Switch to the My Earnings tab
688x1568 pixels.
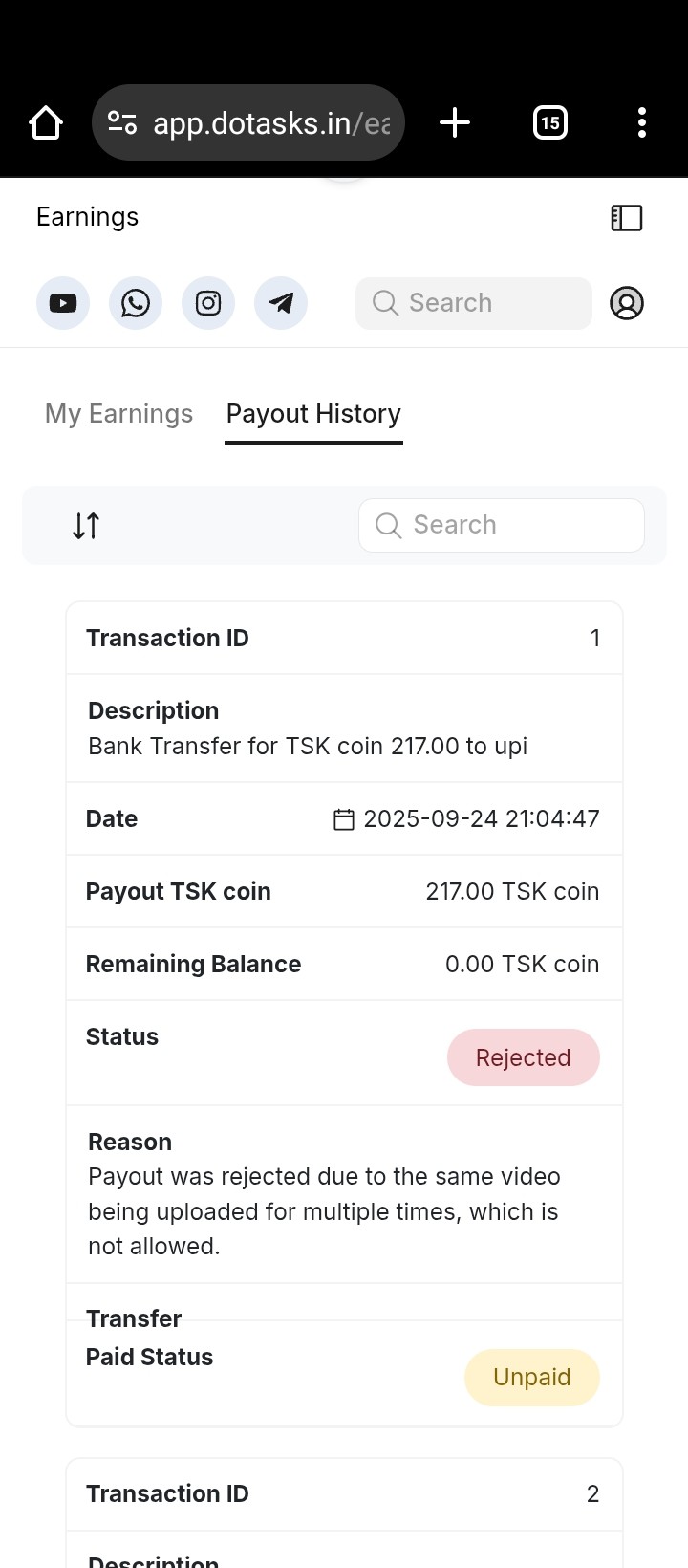[118, 414]
